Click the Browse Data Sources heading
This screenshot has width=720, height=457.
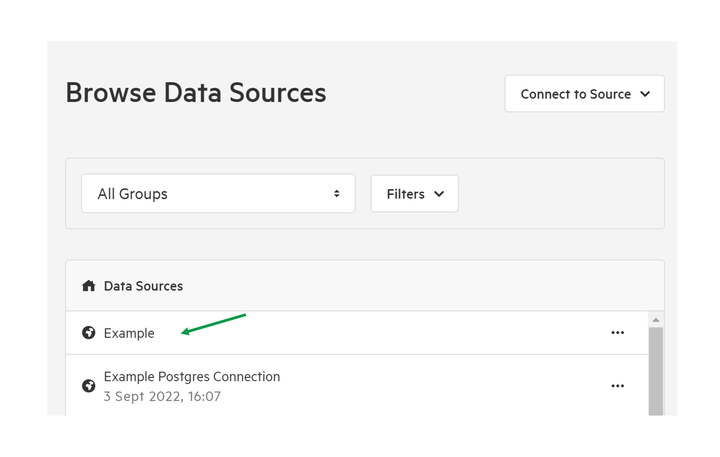196,93
